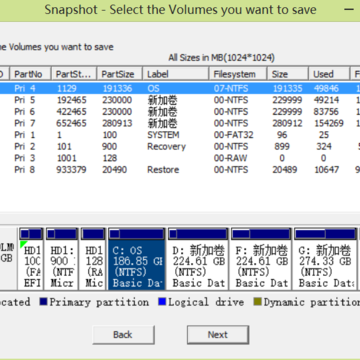Click the Primary partition legend swatch
Screen dimensions: 360x360
point(43,302)
